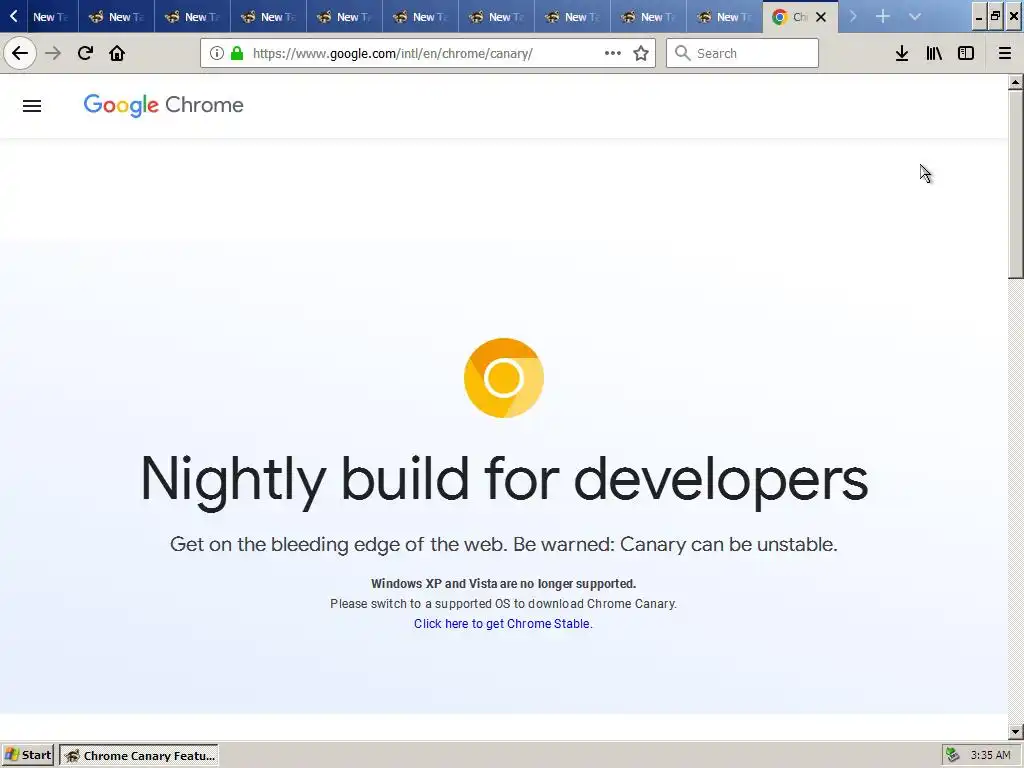Open the browser home page
The width and height of the screenshot is (1024, 768).
[117, 53]
